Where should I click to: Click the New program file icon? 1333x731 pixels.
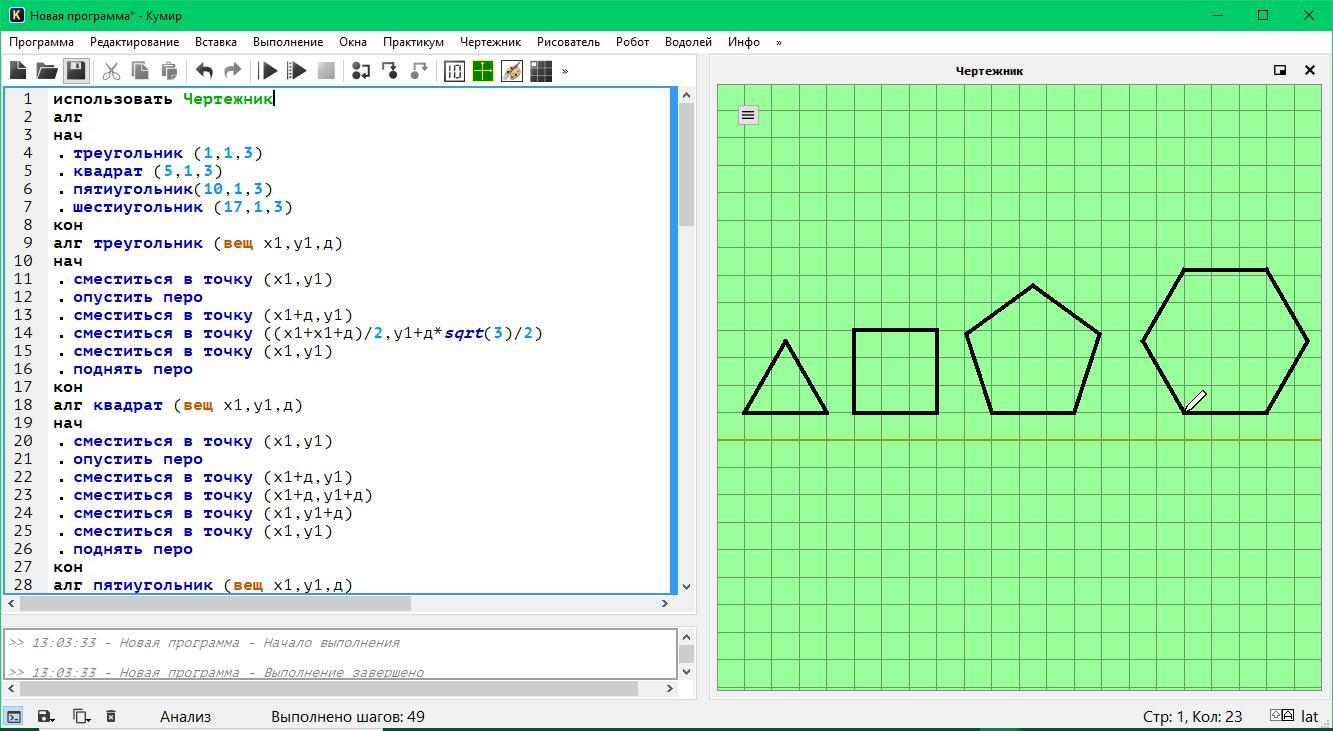18,71
